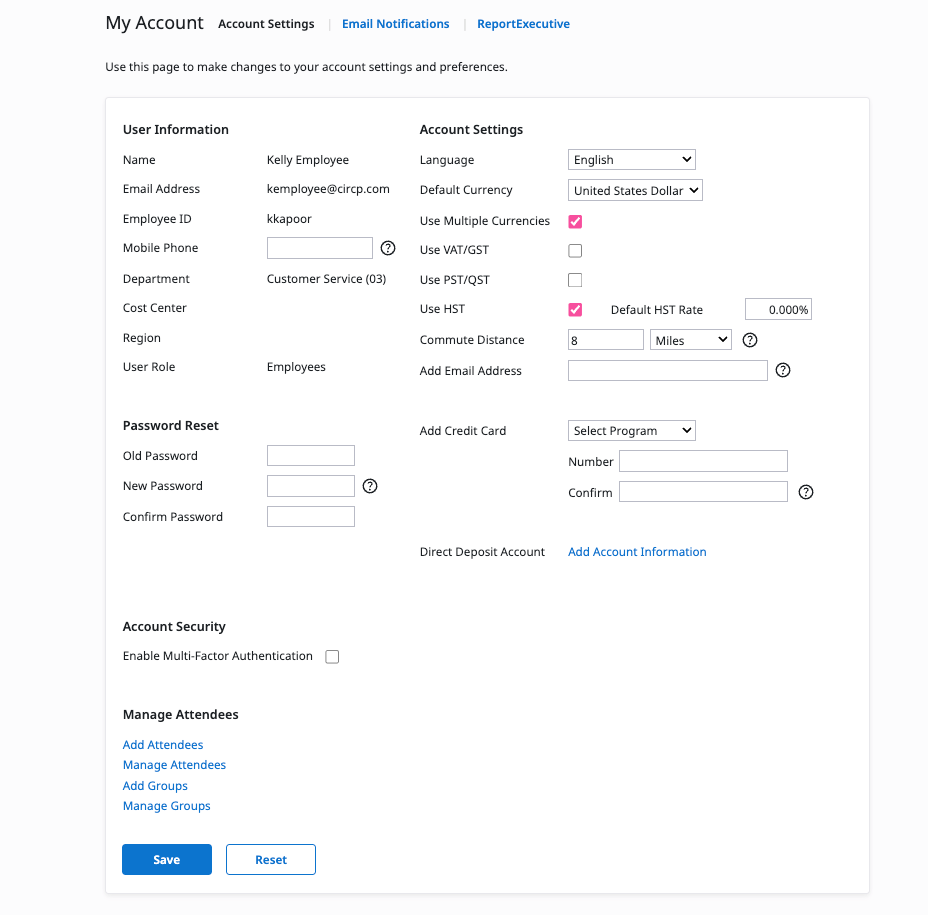The width and height of the screenshot is (928, 915).
Task: Uncheck Use Multiple Currencies checkbox
Action: pos(575,222)
